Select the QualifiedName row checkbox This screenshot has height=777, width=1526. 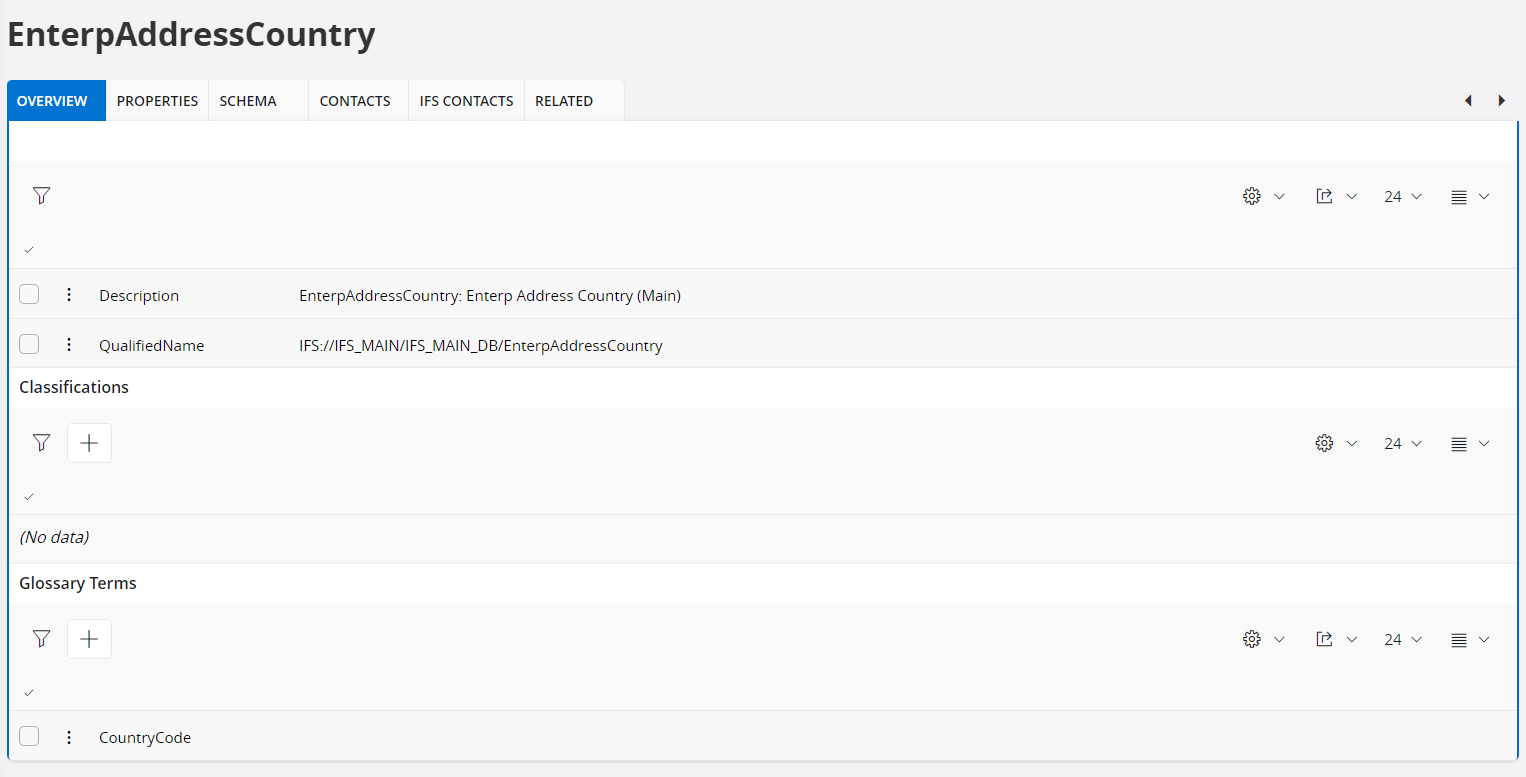coord(29,344)
